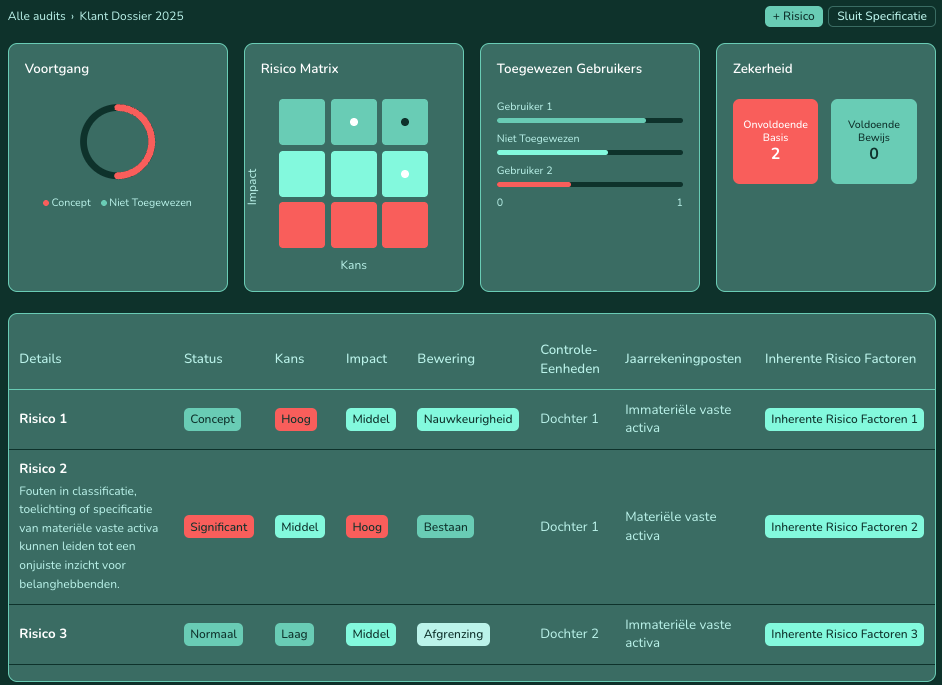Go to Alle audits breadcrumb
This screenshot has height=685, width=942.
(37, 17)
